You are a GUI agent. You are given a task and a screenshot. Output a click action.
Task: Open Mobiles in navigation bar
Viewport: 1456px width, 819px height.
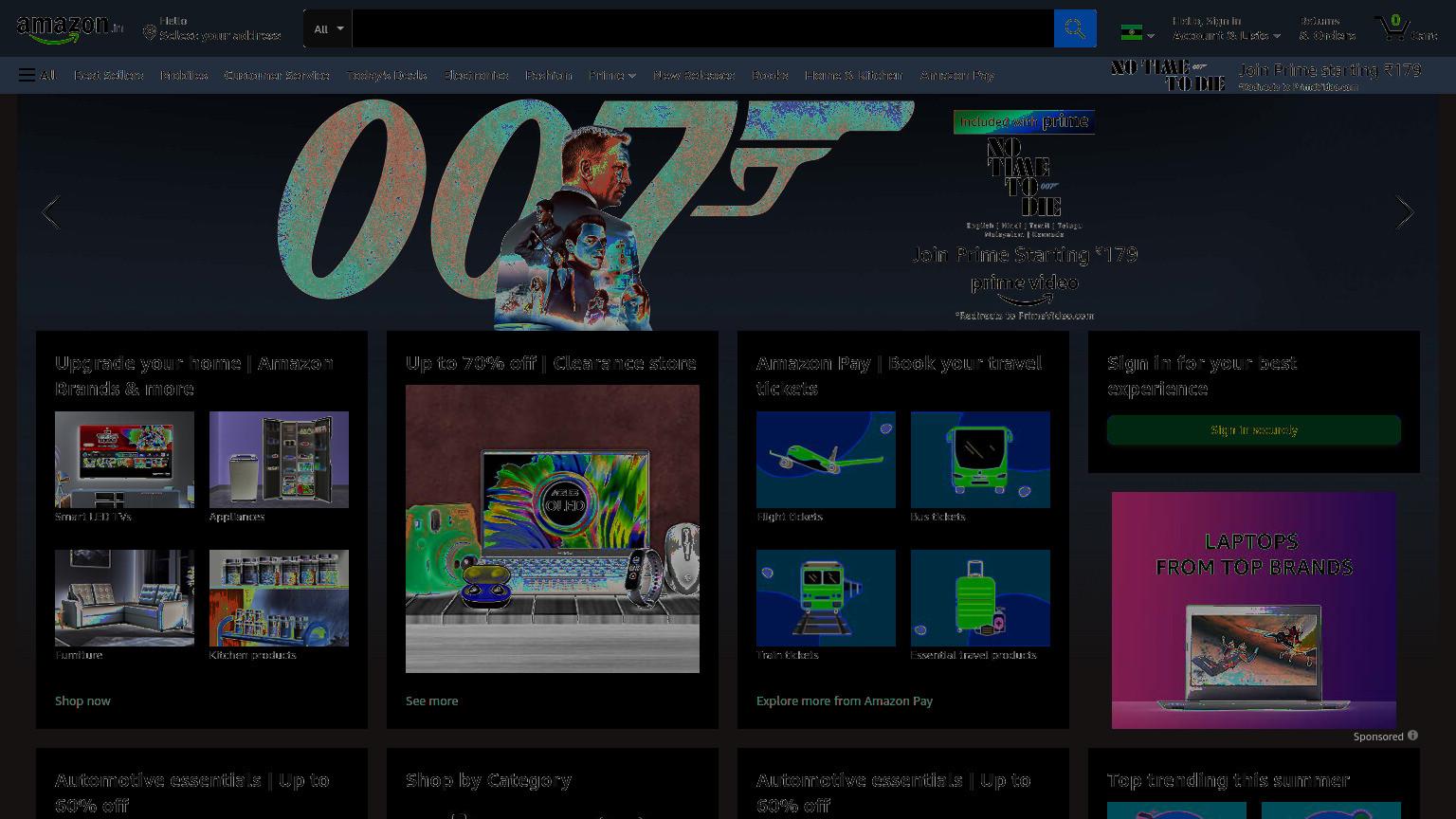click(184, 75)
